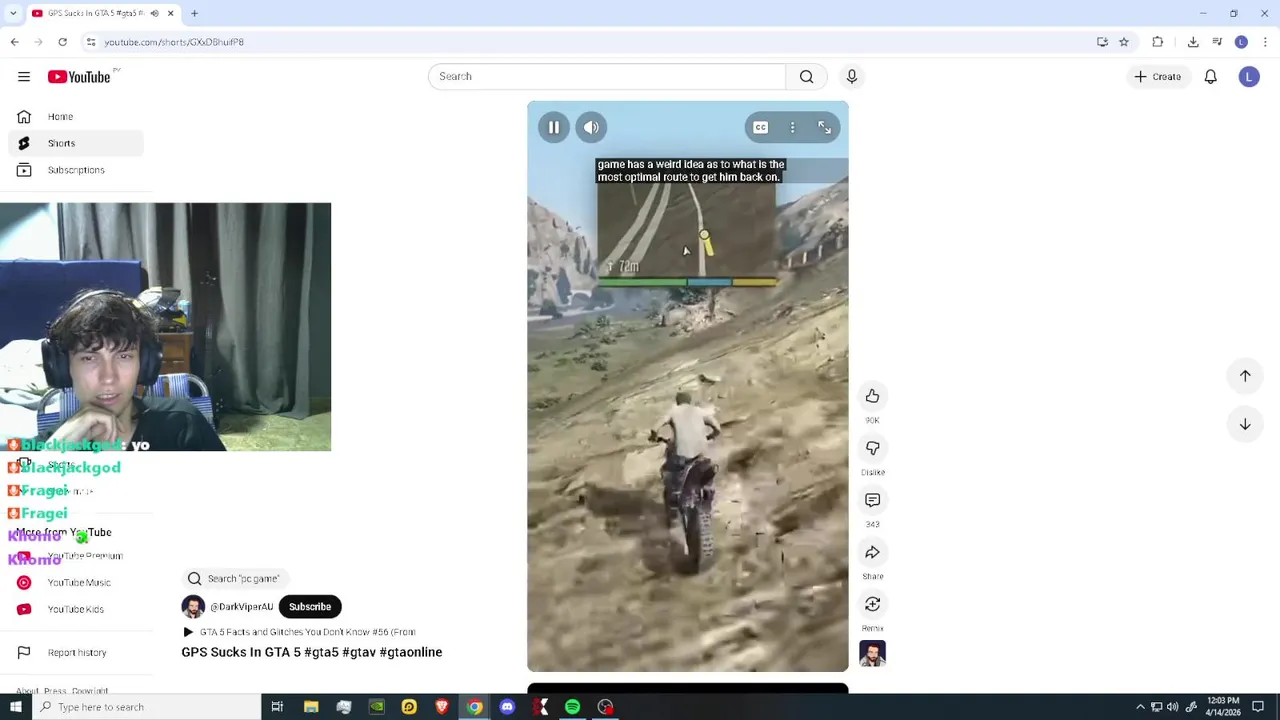Open Task View on the taskbar
The image size is (1280, 720).
[277, 707]
